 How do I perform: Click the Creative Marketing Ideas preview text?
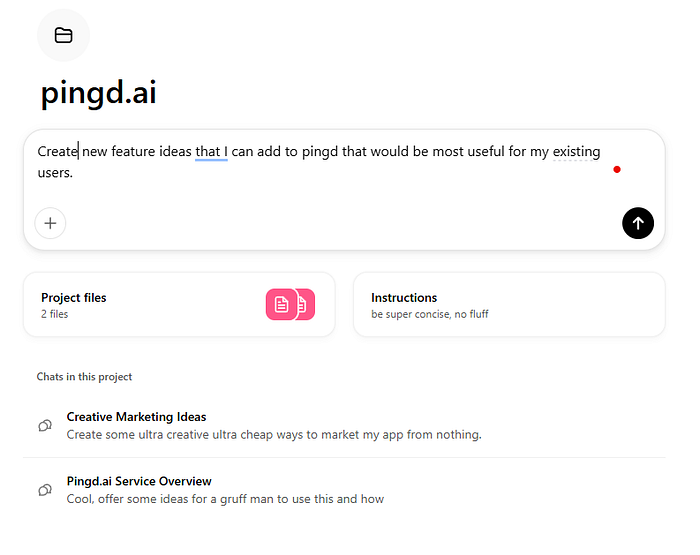point(274,434)
